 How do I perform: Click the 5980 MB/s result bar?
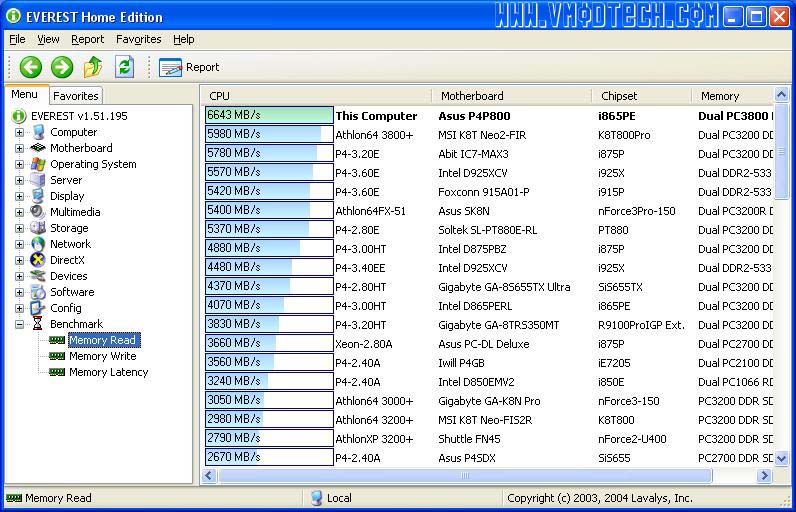click(x=269, y=134)
